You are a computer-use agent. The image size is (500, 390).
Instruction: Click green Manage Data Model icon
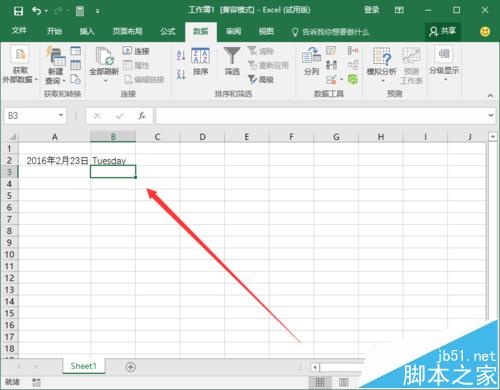tap(353, 79)
